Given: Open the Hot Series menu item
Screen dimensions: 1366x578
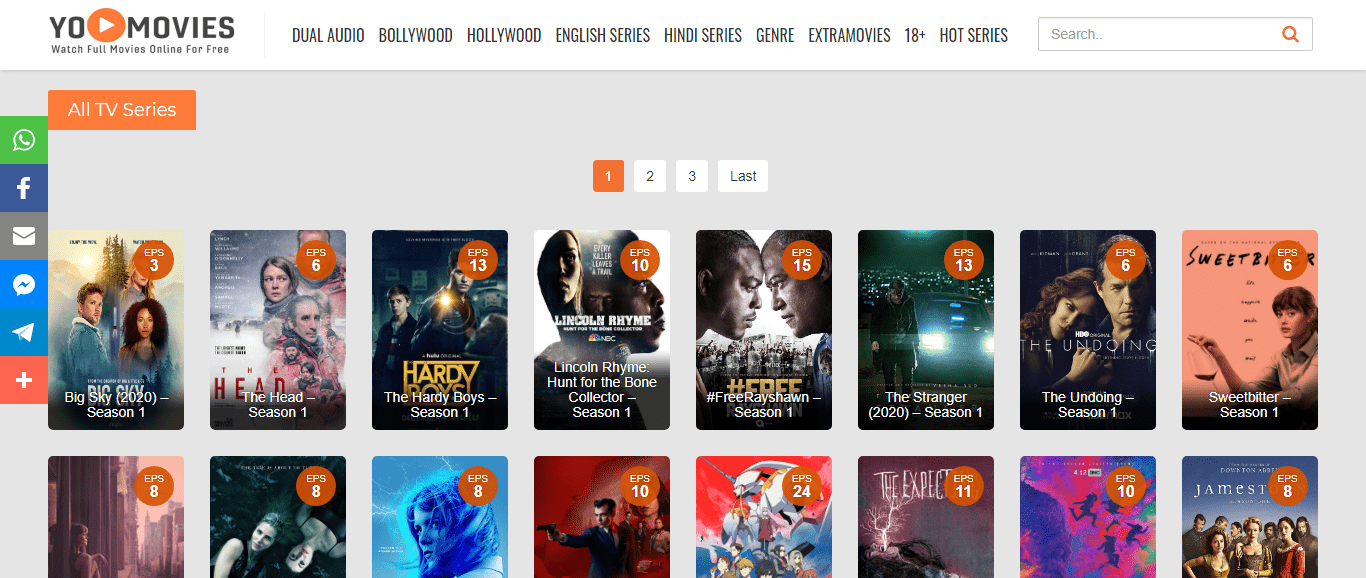Looking at the screenshot, I should click(974, 35).
